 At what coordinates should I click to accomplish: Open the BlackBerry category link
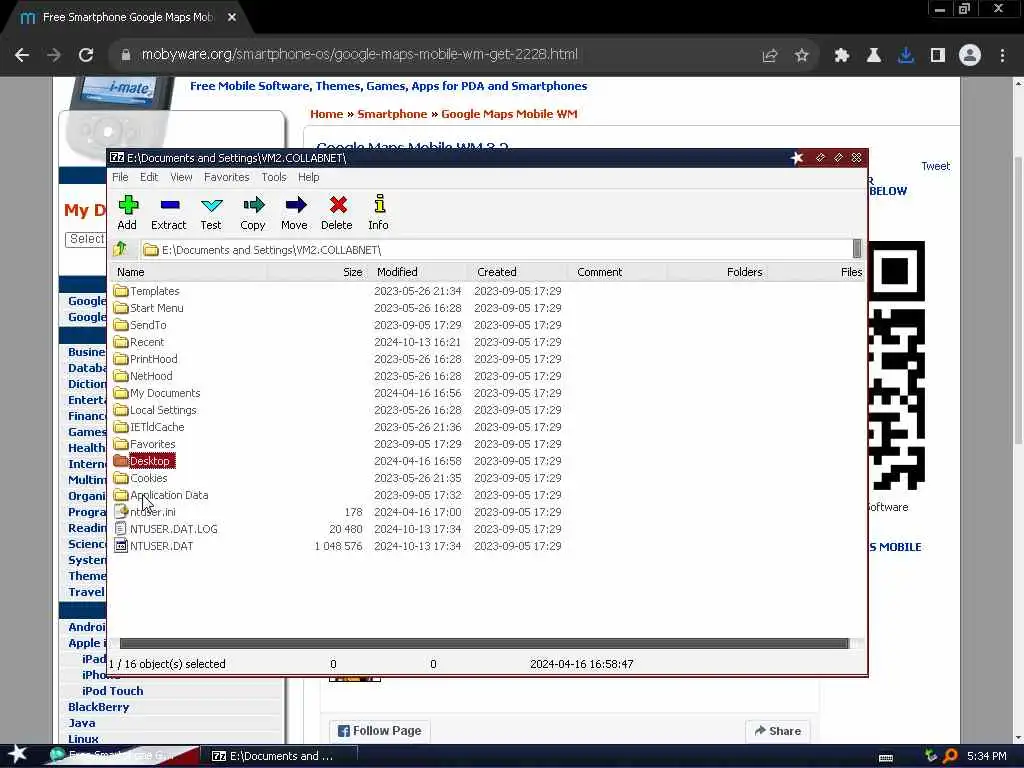tap(99, 707)
